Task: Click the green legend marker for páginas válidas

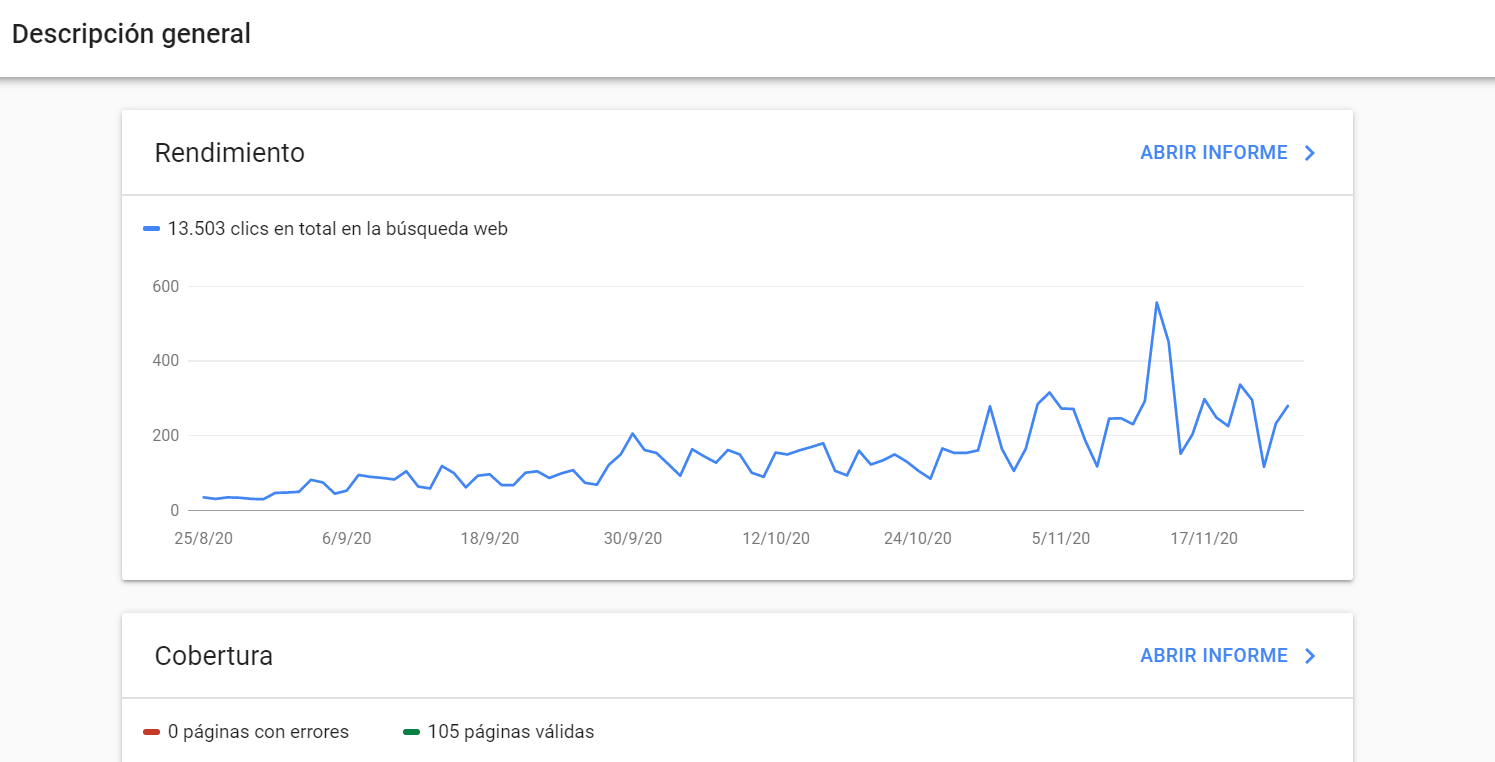Action: [x=411, y=732]
